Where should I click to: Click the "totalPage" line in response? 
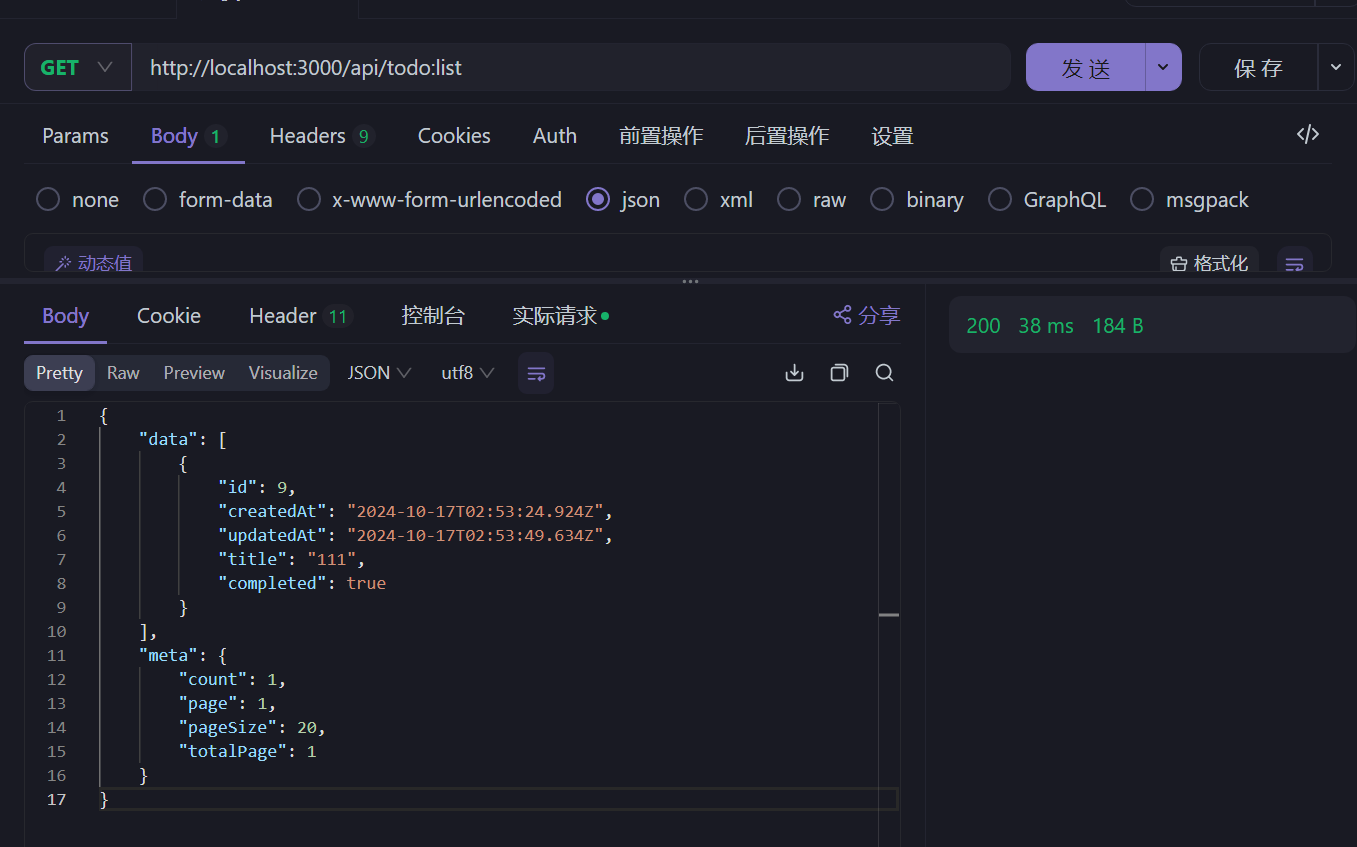click(247, 751)
